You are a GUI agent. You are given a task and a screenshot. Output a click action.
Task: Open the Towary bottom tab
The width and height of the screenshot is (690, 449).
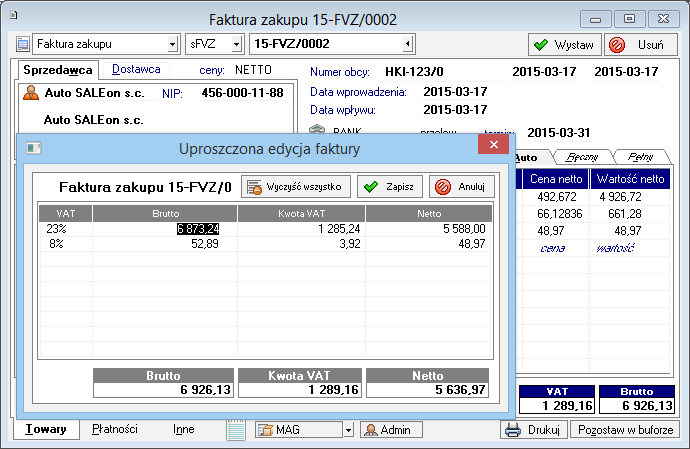pos(46,429)
